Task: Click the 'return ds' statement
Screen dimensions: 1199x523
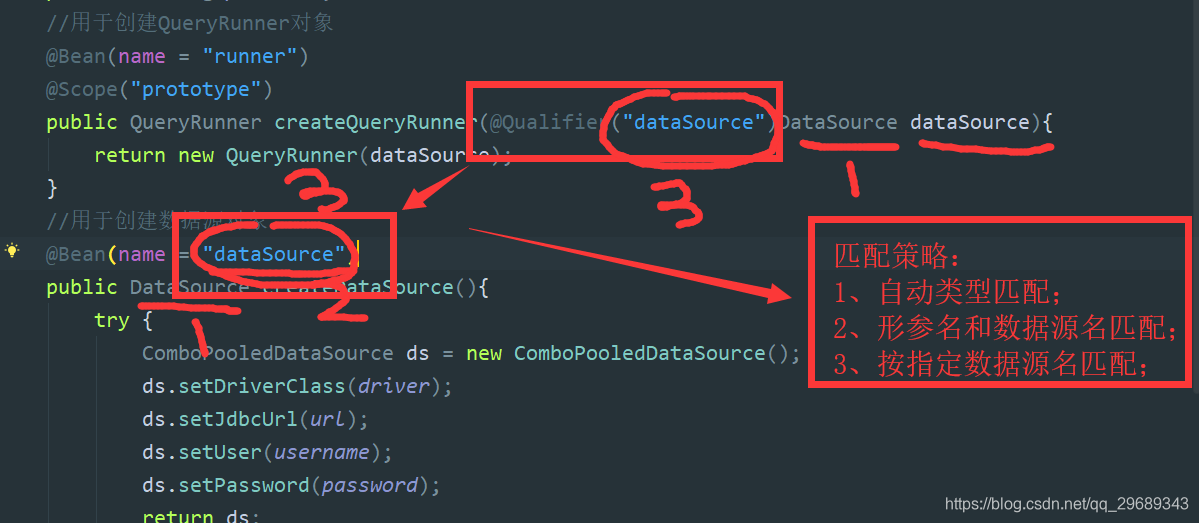Action: click(x=200, y=516)
